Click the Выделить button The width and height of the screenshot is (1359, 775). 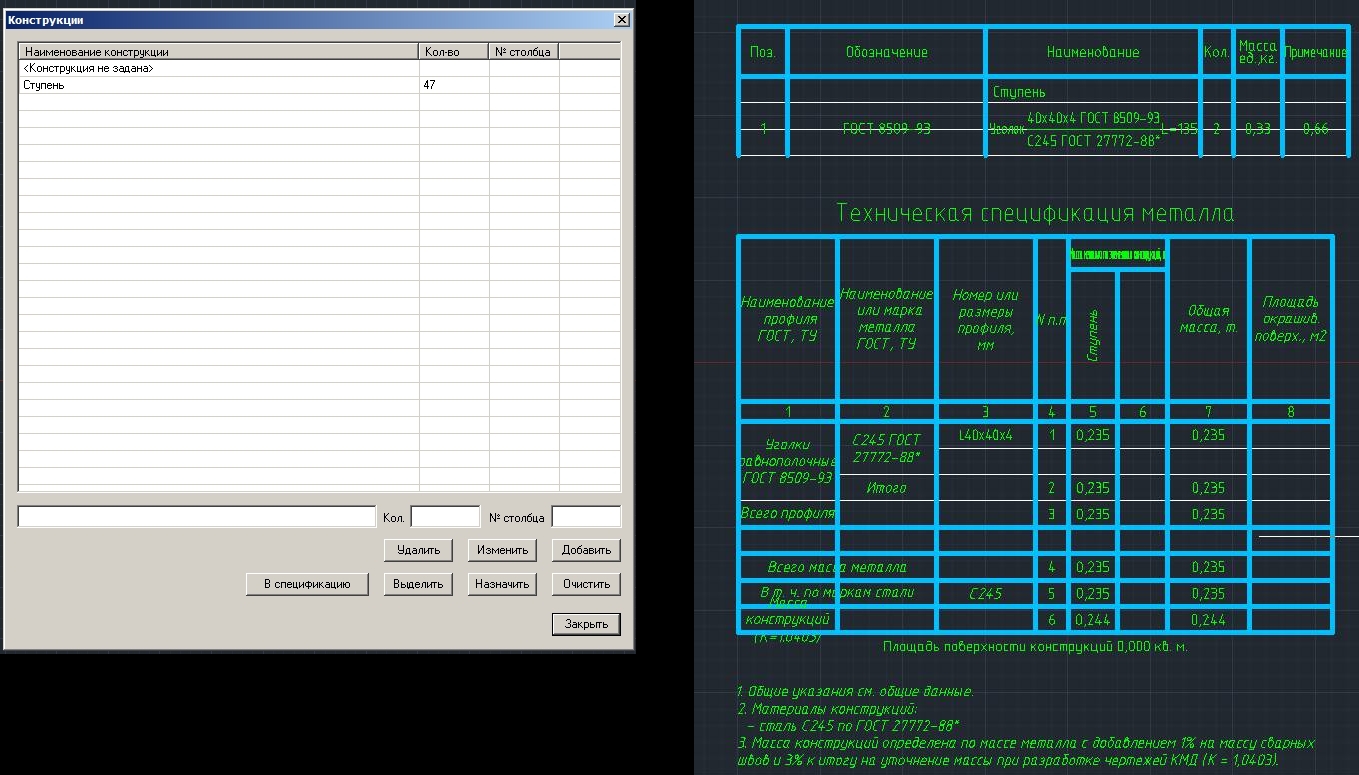click(418, 584)
